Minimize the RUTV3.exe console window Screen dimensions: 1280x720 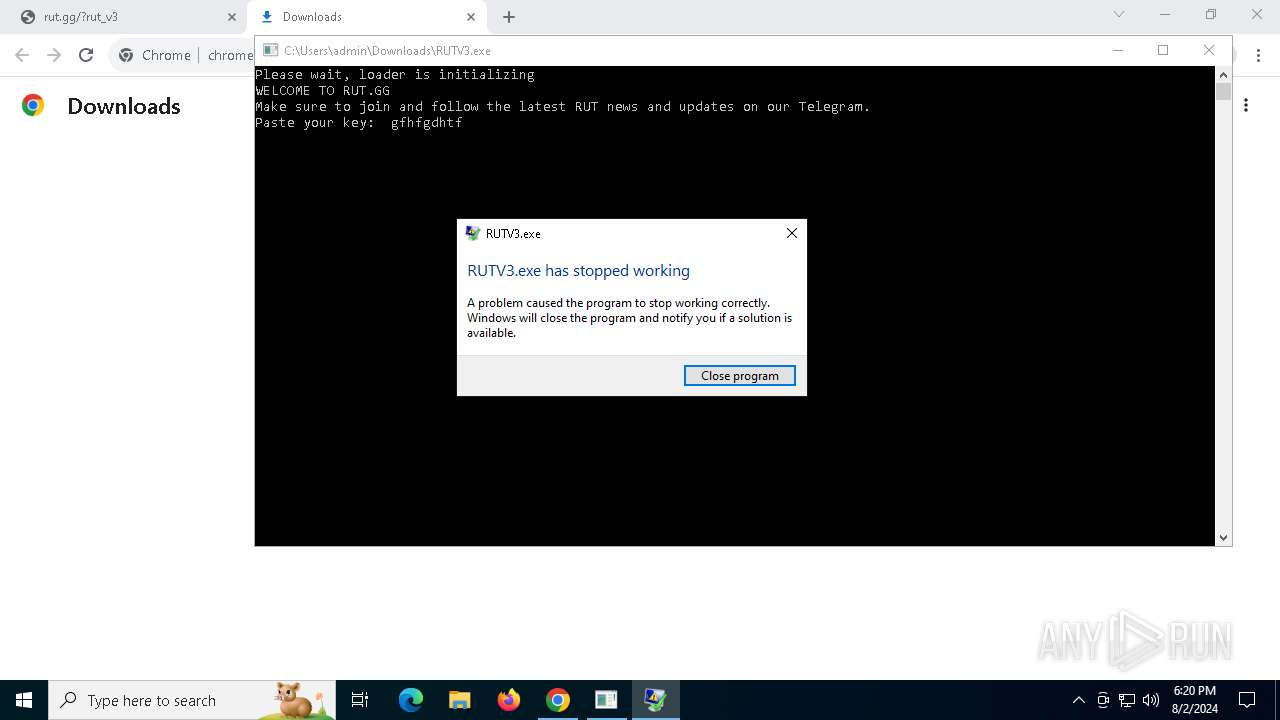coord(1118,50)
